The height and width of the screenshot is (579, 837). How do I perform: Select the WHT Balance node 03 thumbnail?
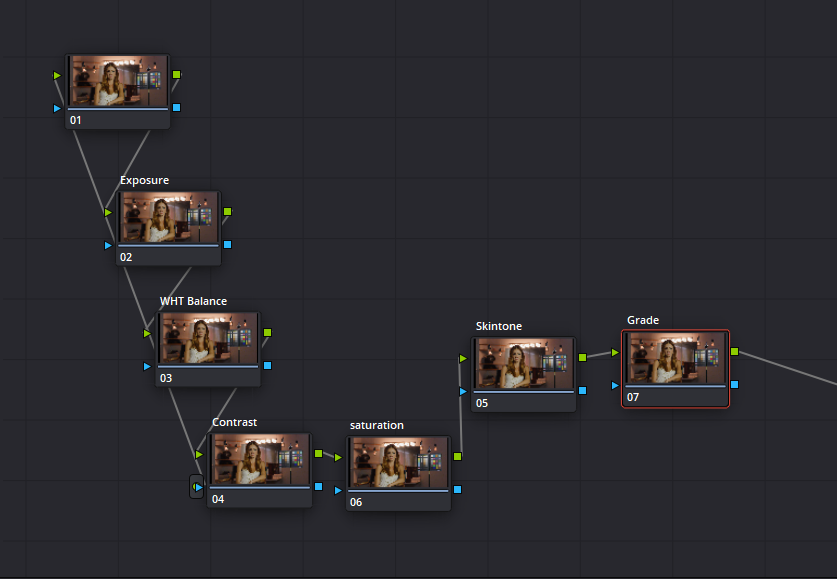208,339
